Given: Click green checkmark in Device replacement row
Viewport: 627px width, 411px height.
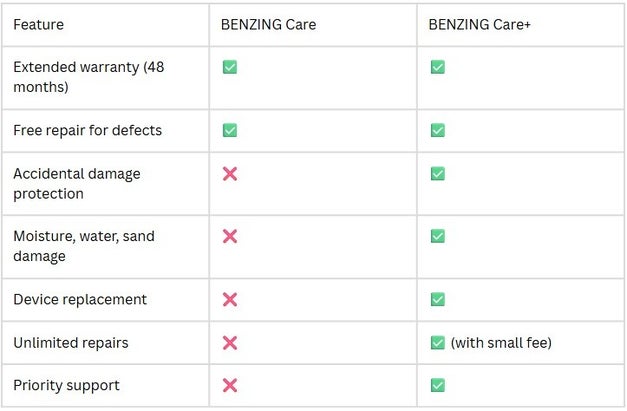Looking at the screenshot, I should (x=438, y=299).
